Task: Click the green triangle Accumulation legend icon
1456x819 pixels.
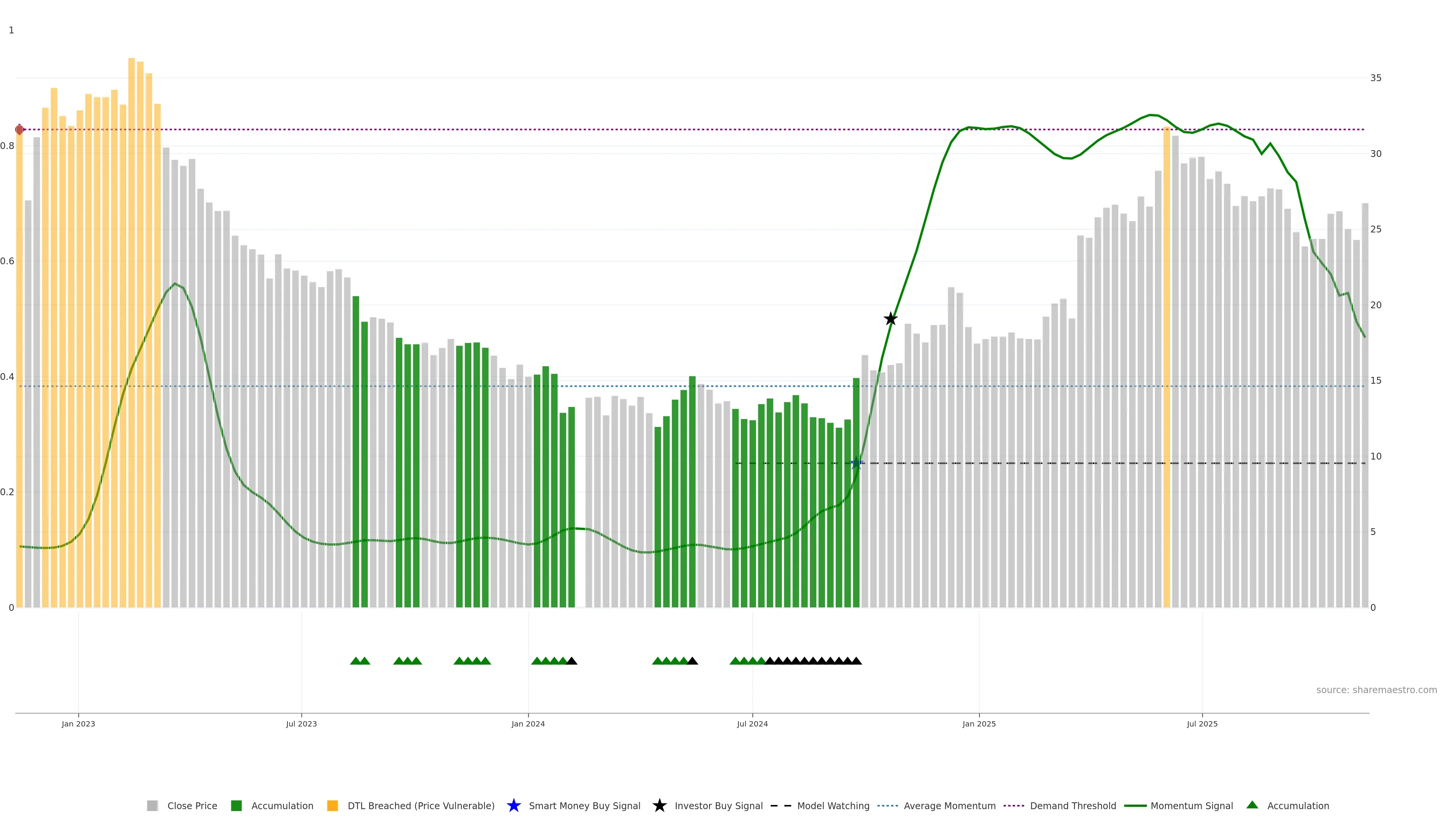Action: pyautogui.click(x=1252, y=805)
